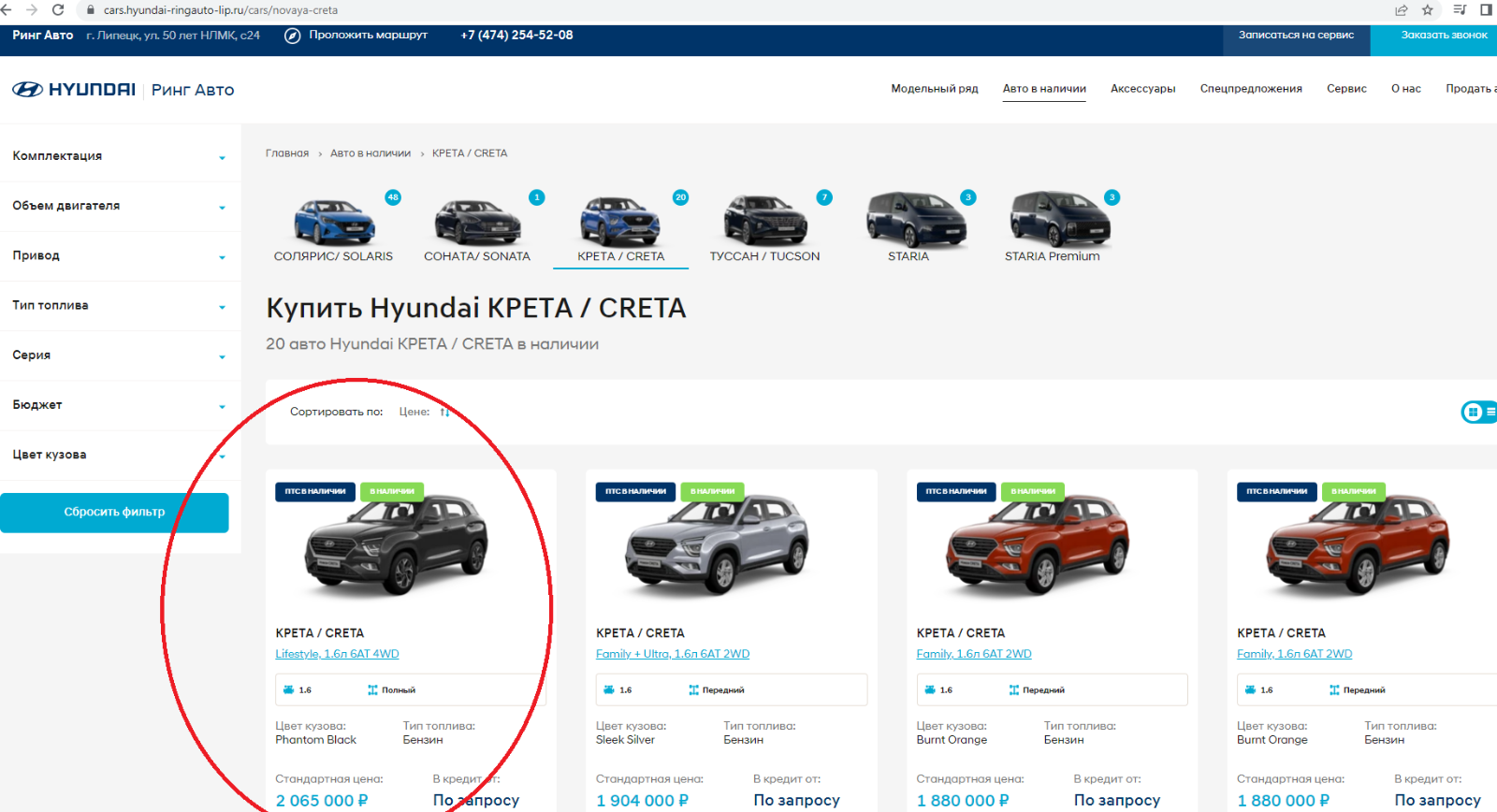Click Проложить маршрут link
This screenshot has width=1497, height=812.
tap(368, 36)
